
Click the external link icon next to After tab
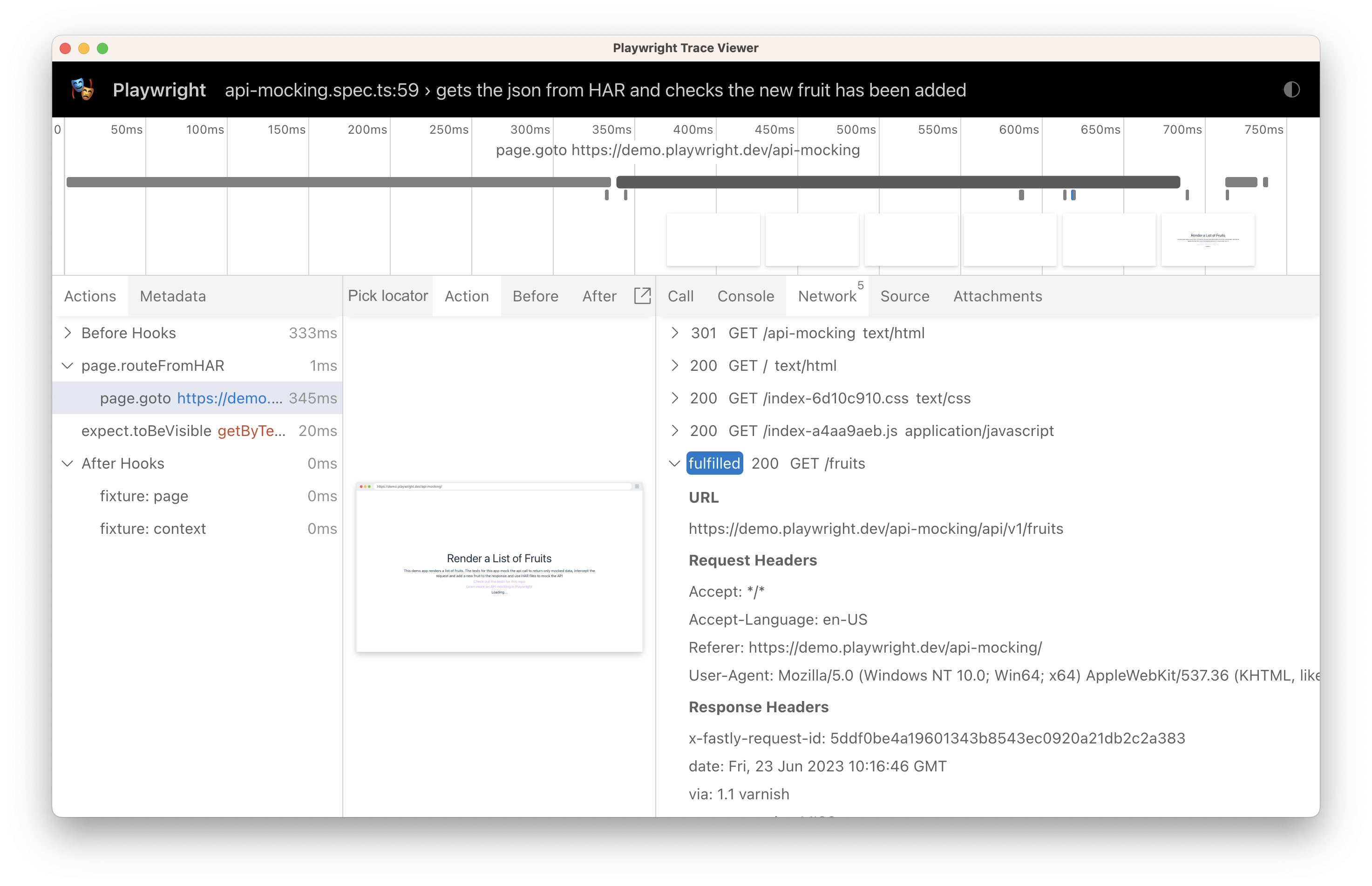click(x=644, y=296)
